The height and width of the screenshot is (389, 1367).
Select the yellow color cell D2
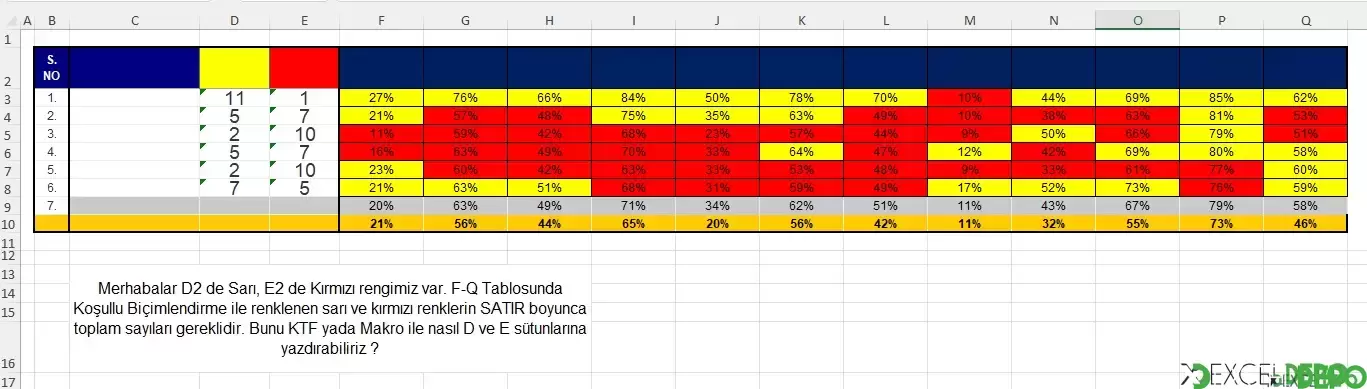[x=234, y=68]
